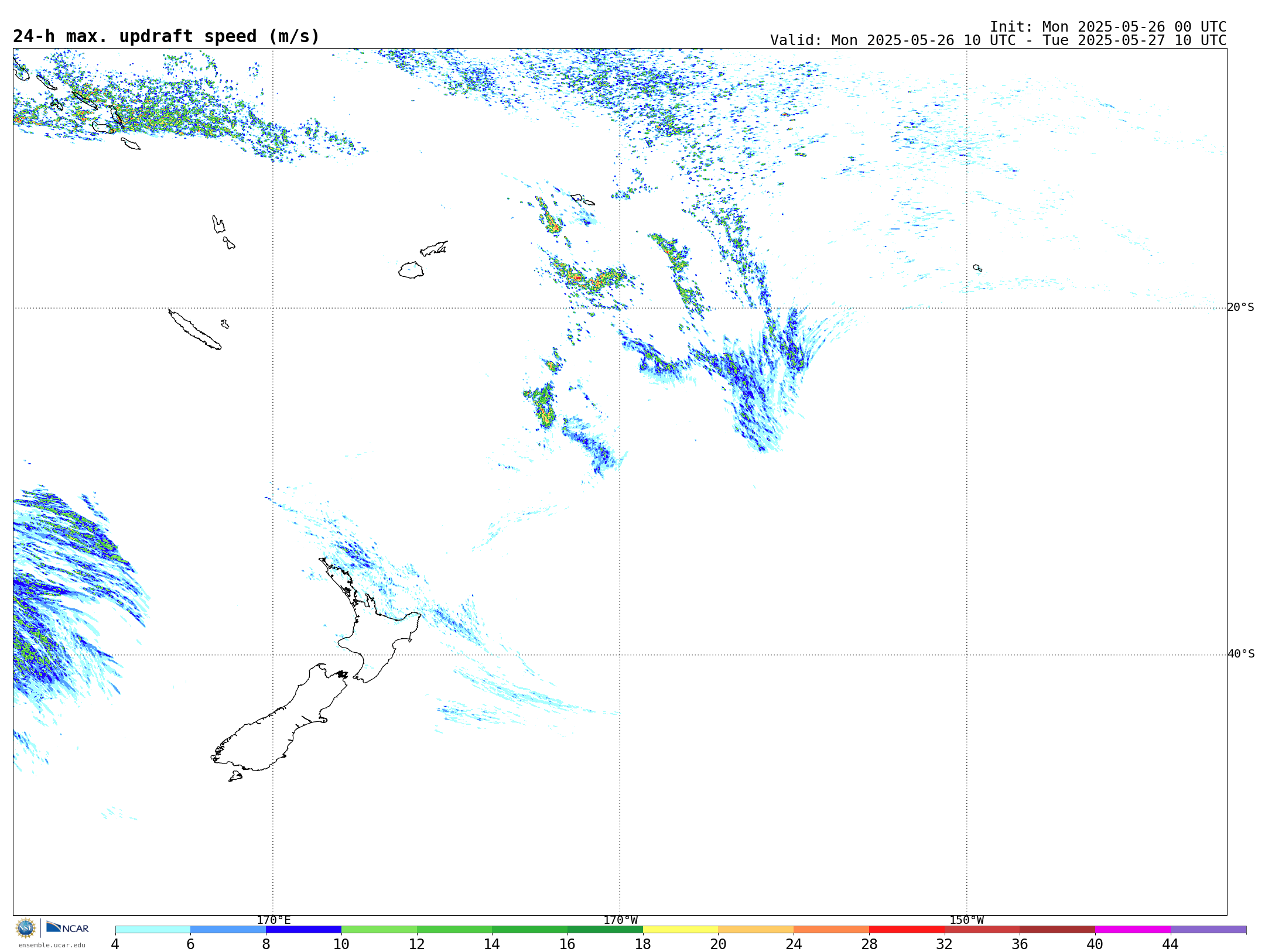Select the dark red 36-40 color swatch
The height and width of the screenshot is (952, 1265).
[x=1058, y=929]
